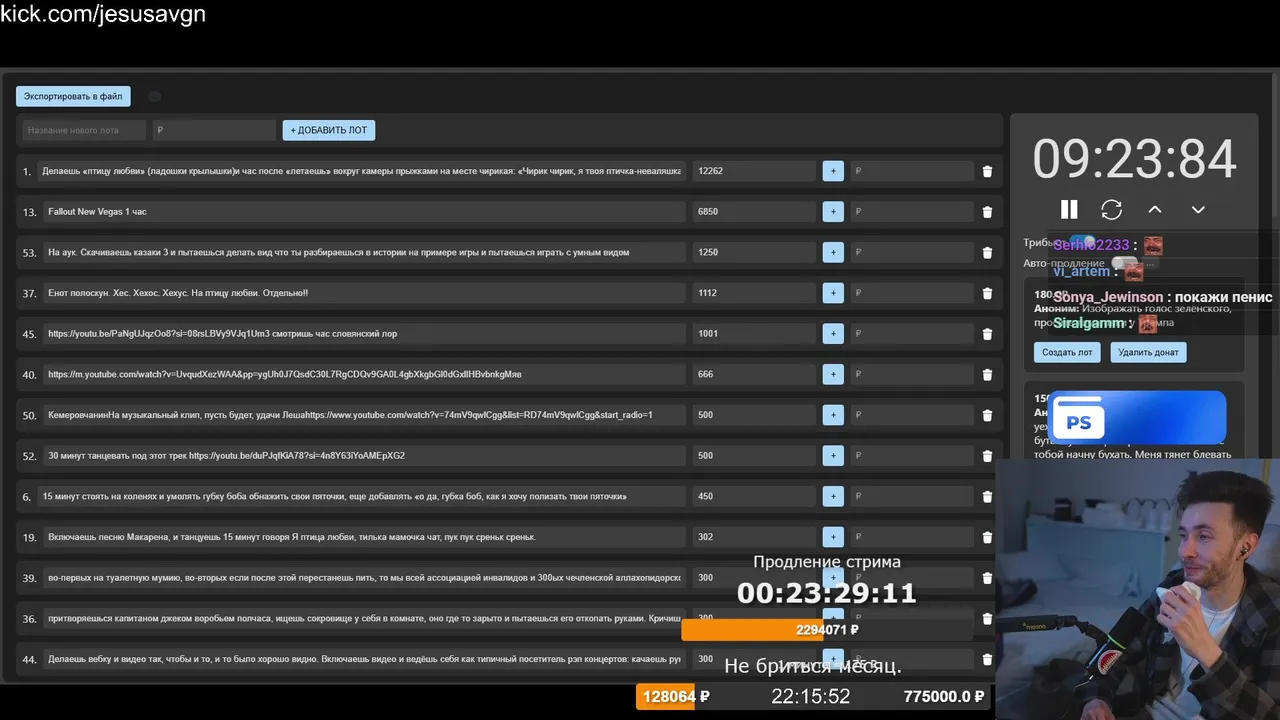Remove lot 37 using its trash icon
Viewport: 1280px width, 720px height.
[x=987, y=293]
